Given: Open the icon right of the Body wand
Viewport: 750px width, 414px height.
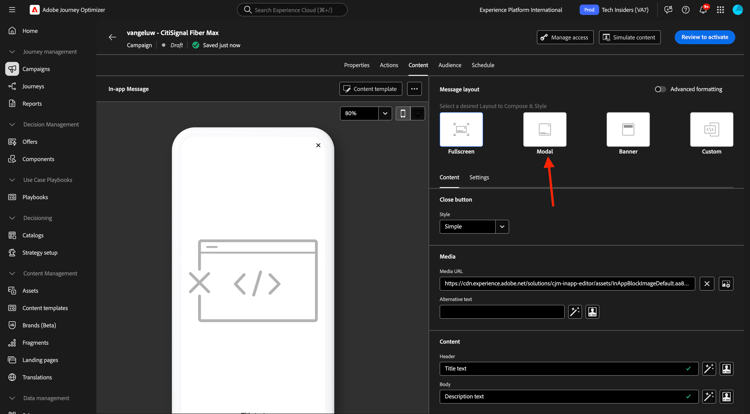Looking at the screenshot, I should pyautogui.click(x=727, y=396).
